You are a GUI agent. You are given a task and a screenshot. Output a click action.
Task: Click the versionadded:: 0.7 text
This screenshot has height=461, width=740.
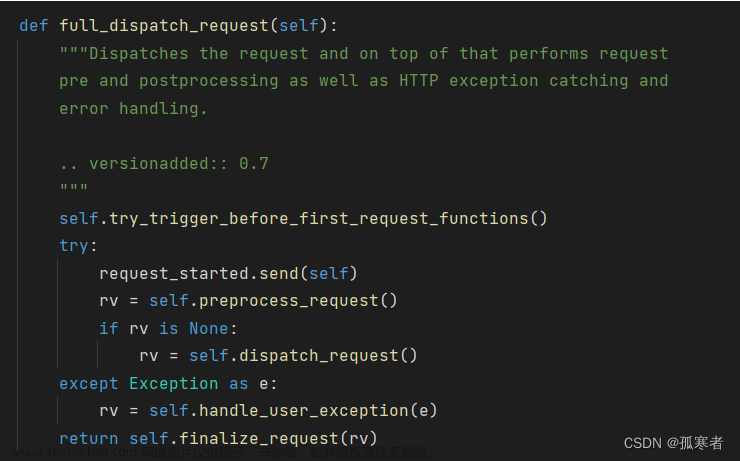click(179, 163)
